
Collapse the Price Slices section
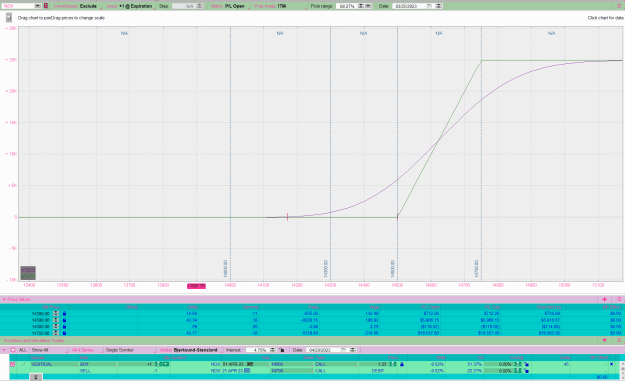point(4,299)
